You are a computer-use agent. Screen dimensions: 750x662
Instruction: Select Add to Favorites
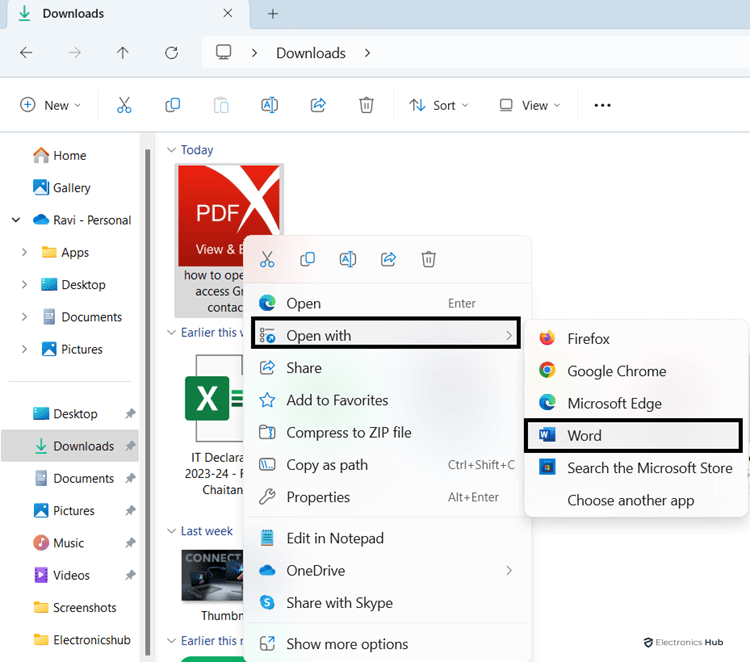pos(386,400)
